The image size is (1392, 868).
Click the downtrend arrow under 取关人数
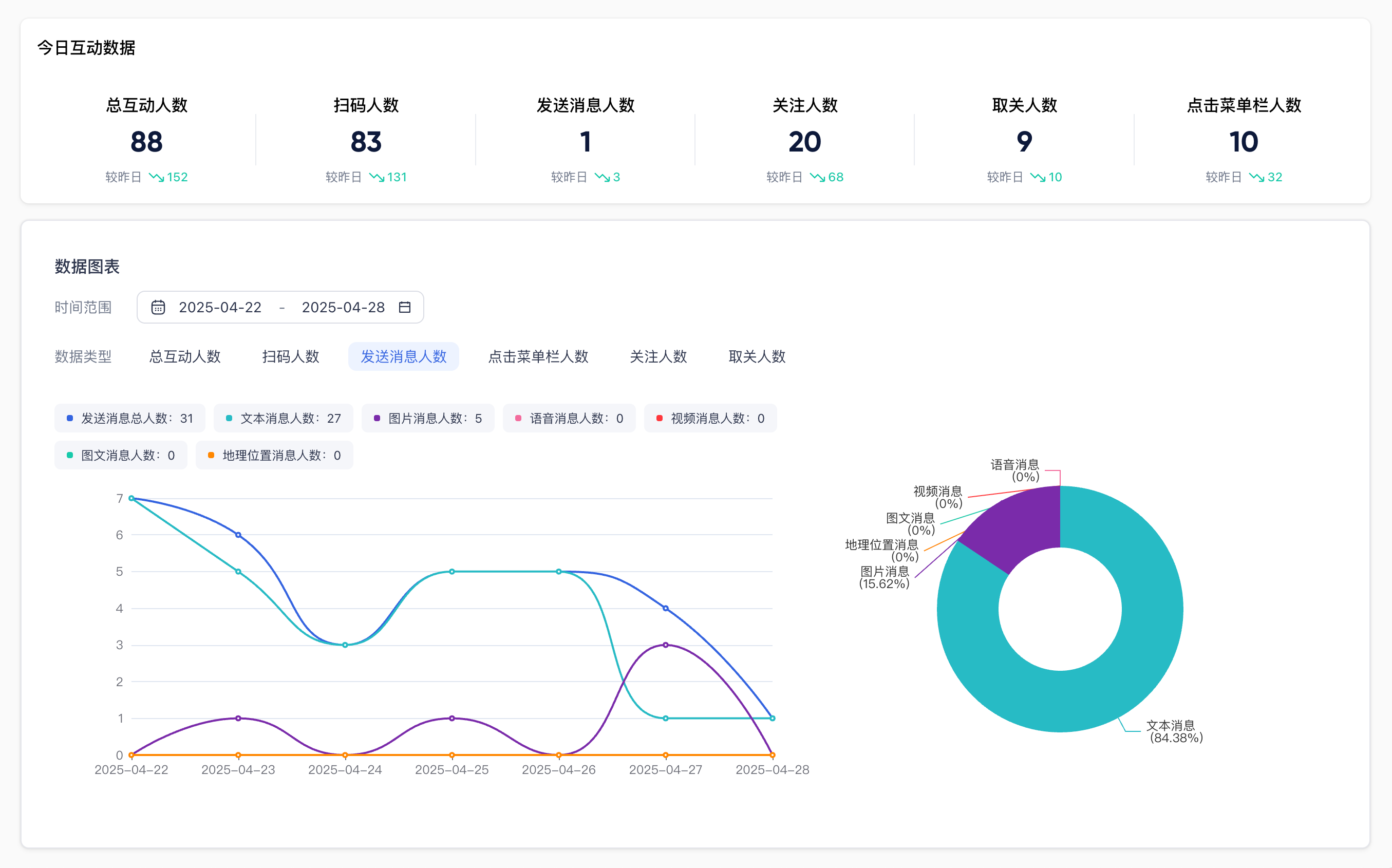click(1037, 177)
